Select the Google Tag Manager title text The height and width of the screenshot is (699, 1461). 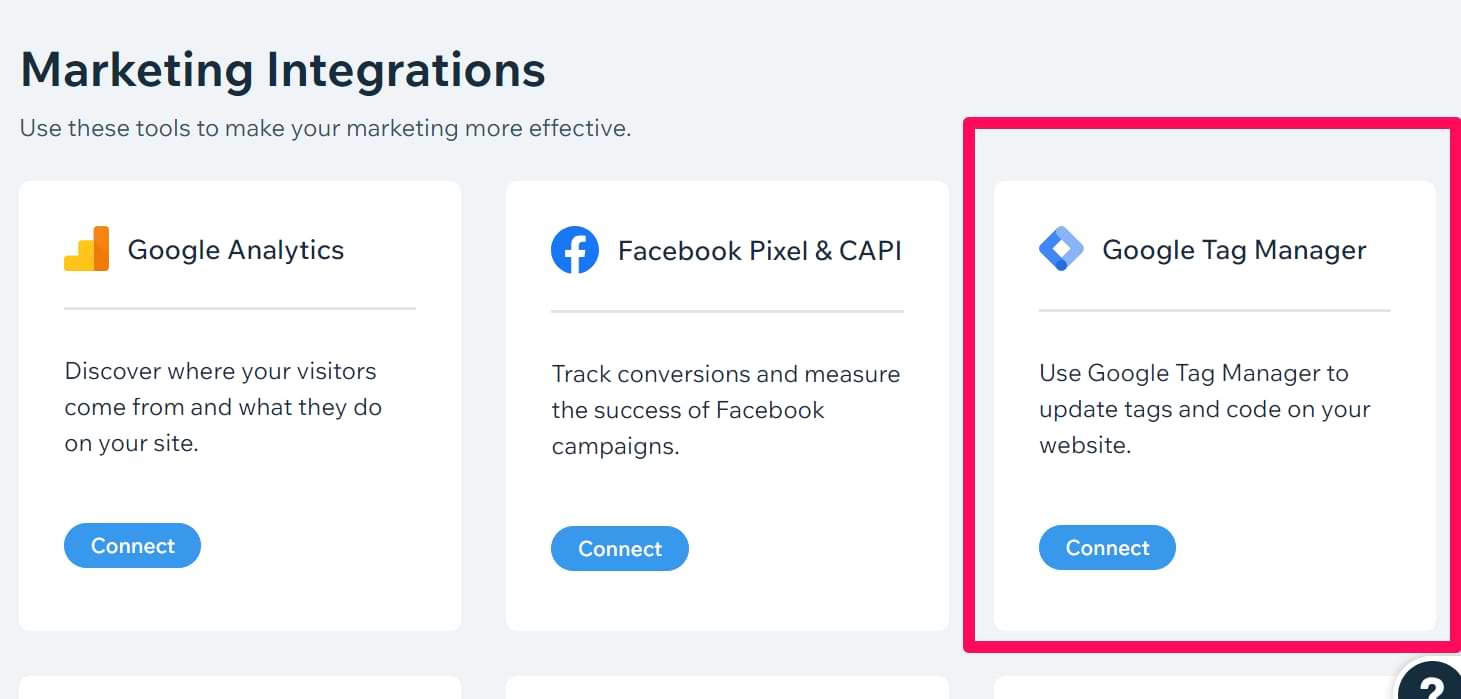pyautogui.click(x=1234, y=250)
